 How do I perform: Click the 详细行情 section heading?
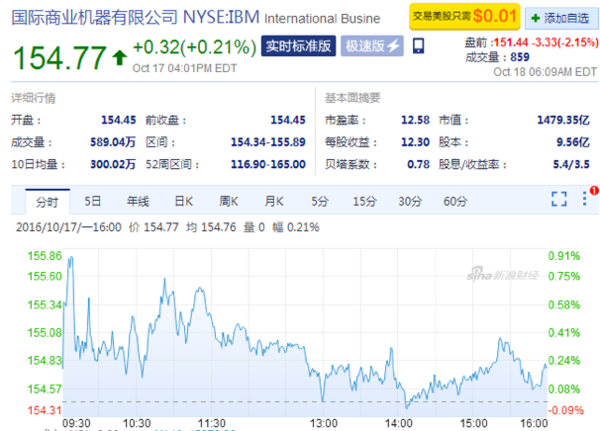[33, 98]
